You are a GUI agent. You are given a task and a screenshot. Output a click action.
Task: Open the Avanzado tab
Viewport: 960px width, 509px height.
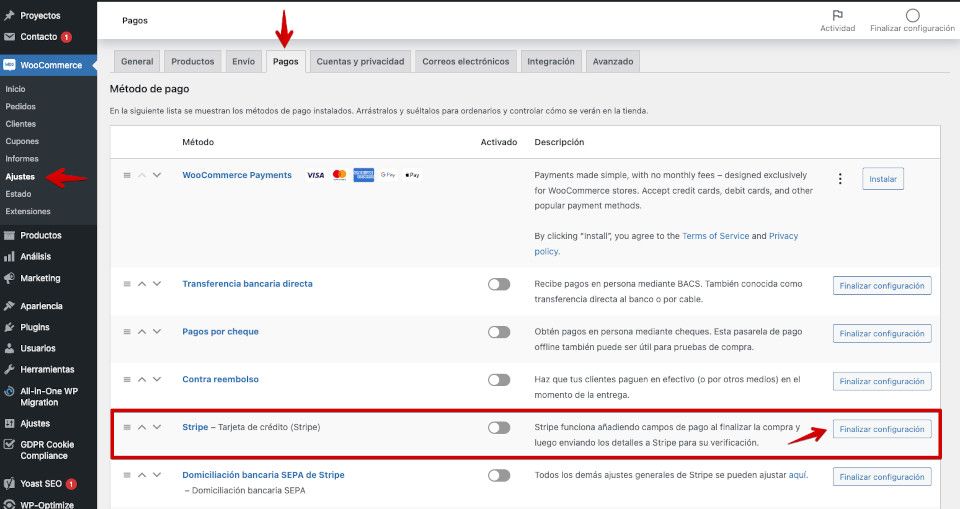[x=613, y=61]
